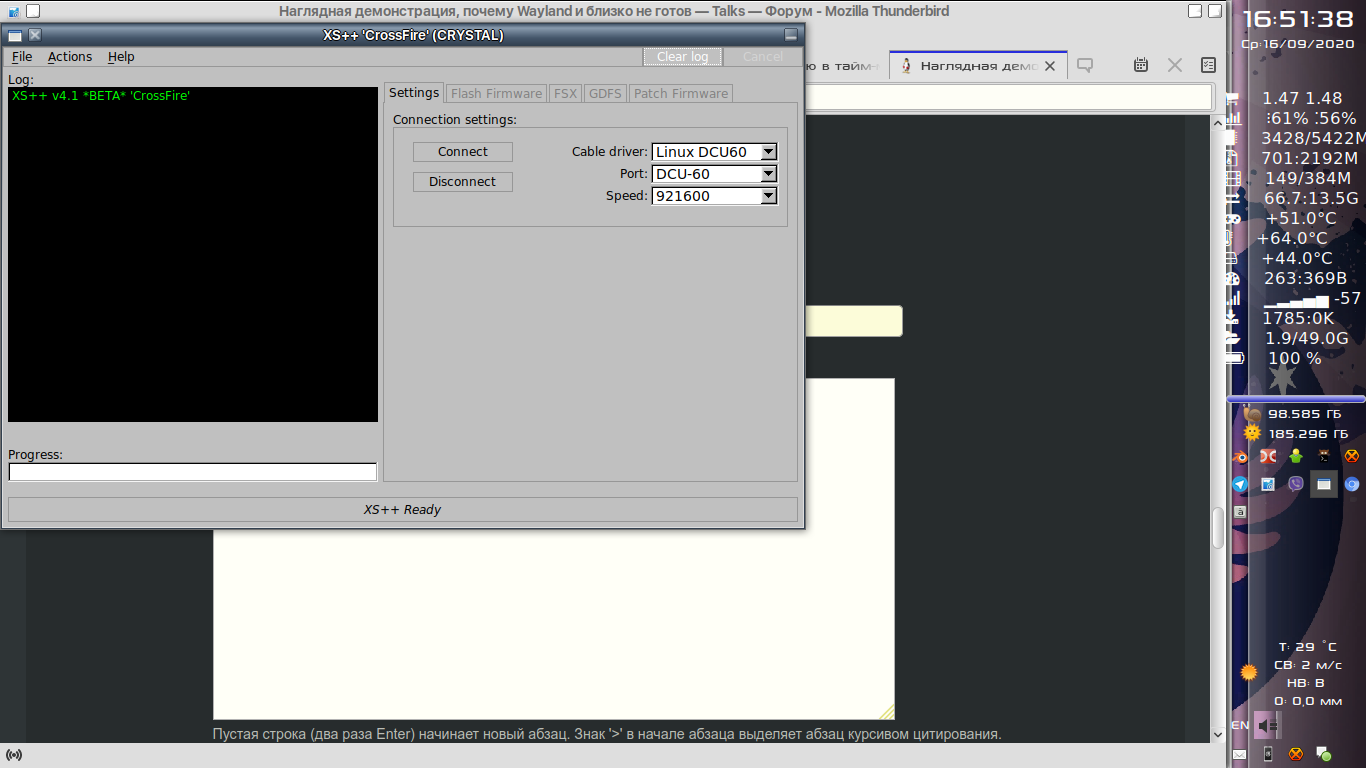The width and height of the screenshot is (1366, 768).
Task: Click the 'Connection settings:' label
Action: tap(455, 120)
